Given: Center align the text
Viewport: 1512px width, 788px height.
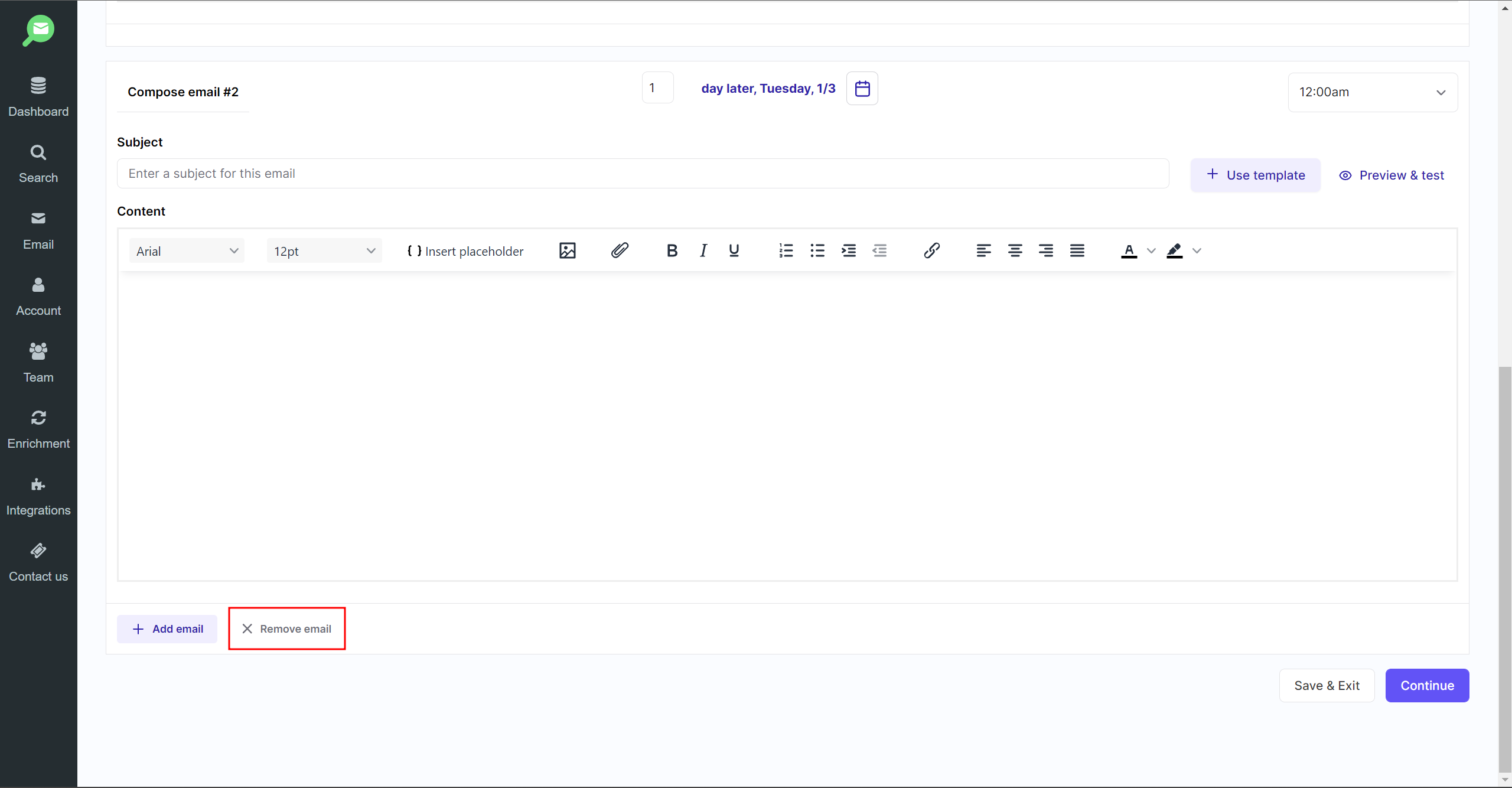Looking at the screenshot, I should coord(1015,250).
